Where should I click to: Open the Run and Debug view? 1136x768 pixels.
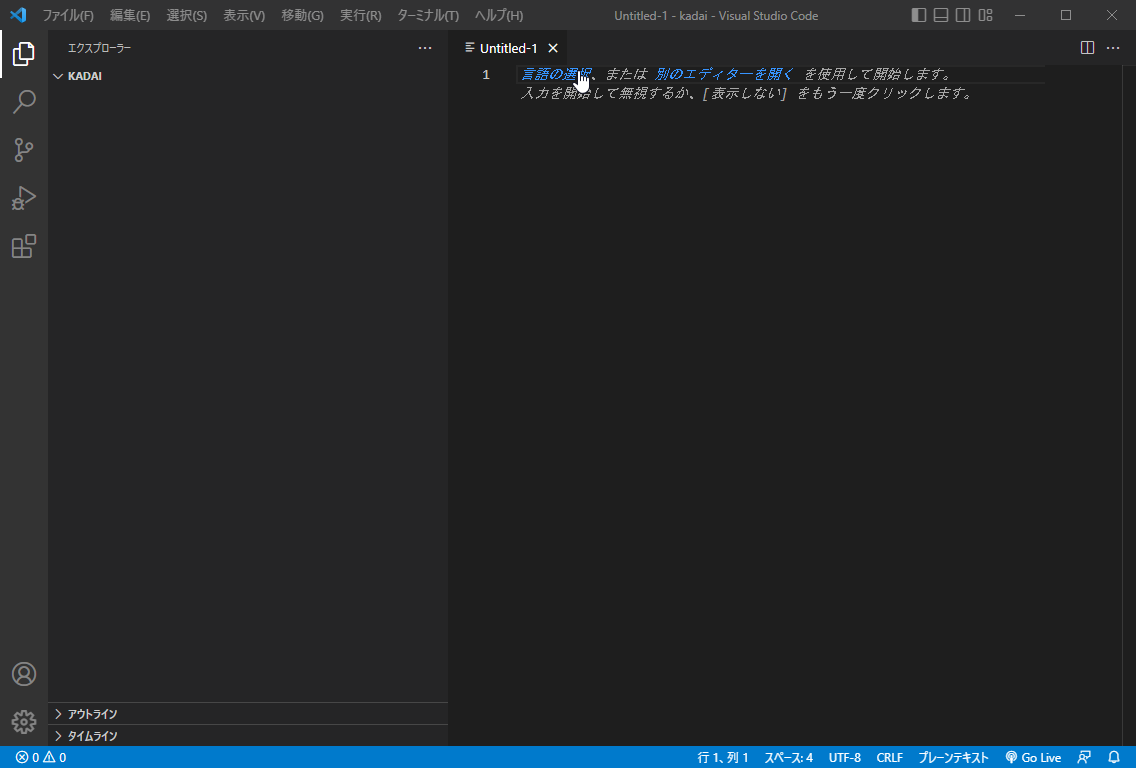pos(24,198)
